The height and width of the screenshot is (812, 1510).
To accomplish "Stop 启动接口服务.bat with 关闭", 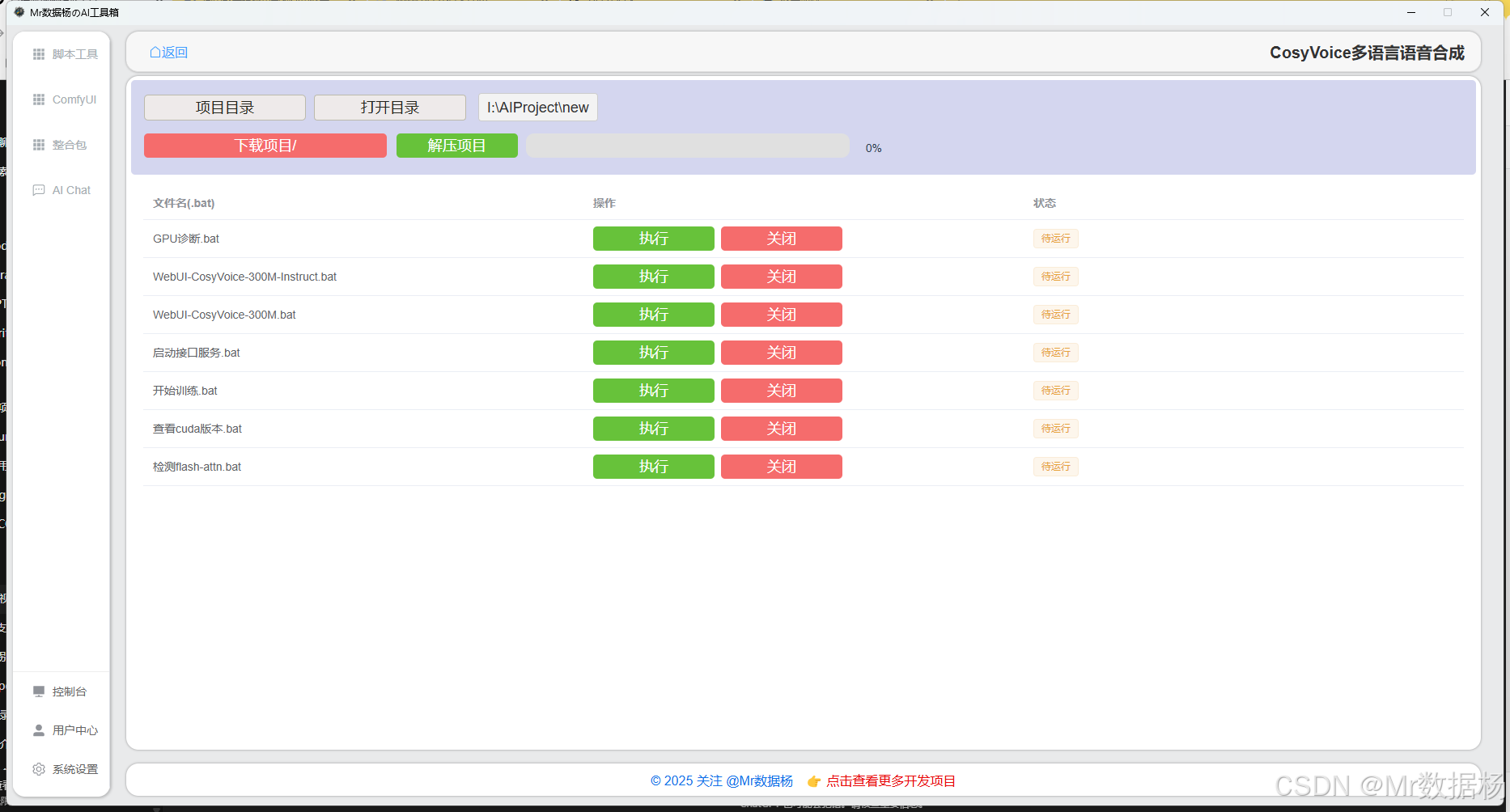I will point(782,353).
